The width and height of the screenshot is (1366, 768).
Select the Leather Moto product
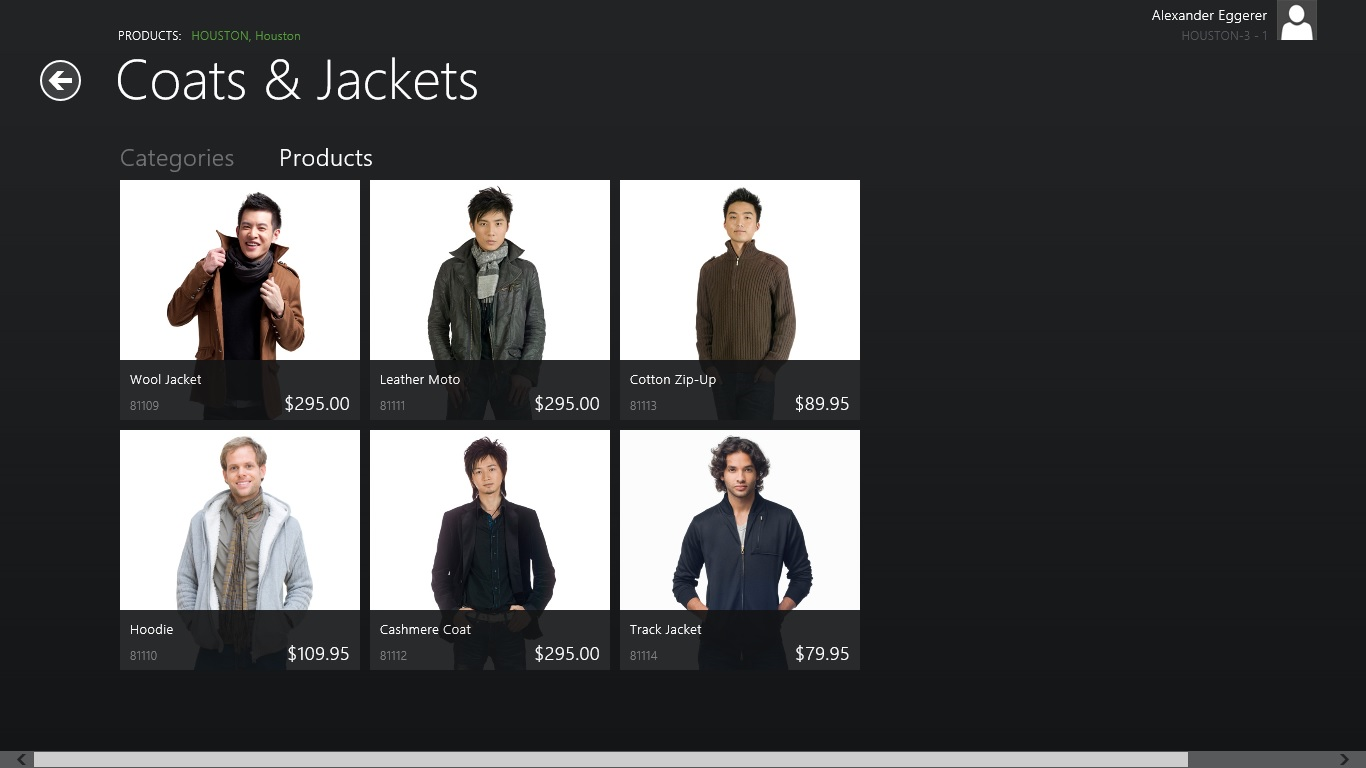[x=490, y=300]
